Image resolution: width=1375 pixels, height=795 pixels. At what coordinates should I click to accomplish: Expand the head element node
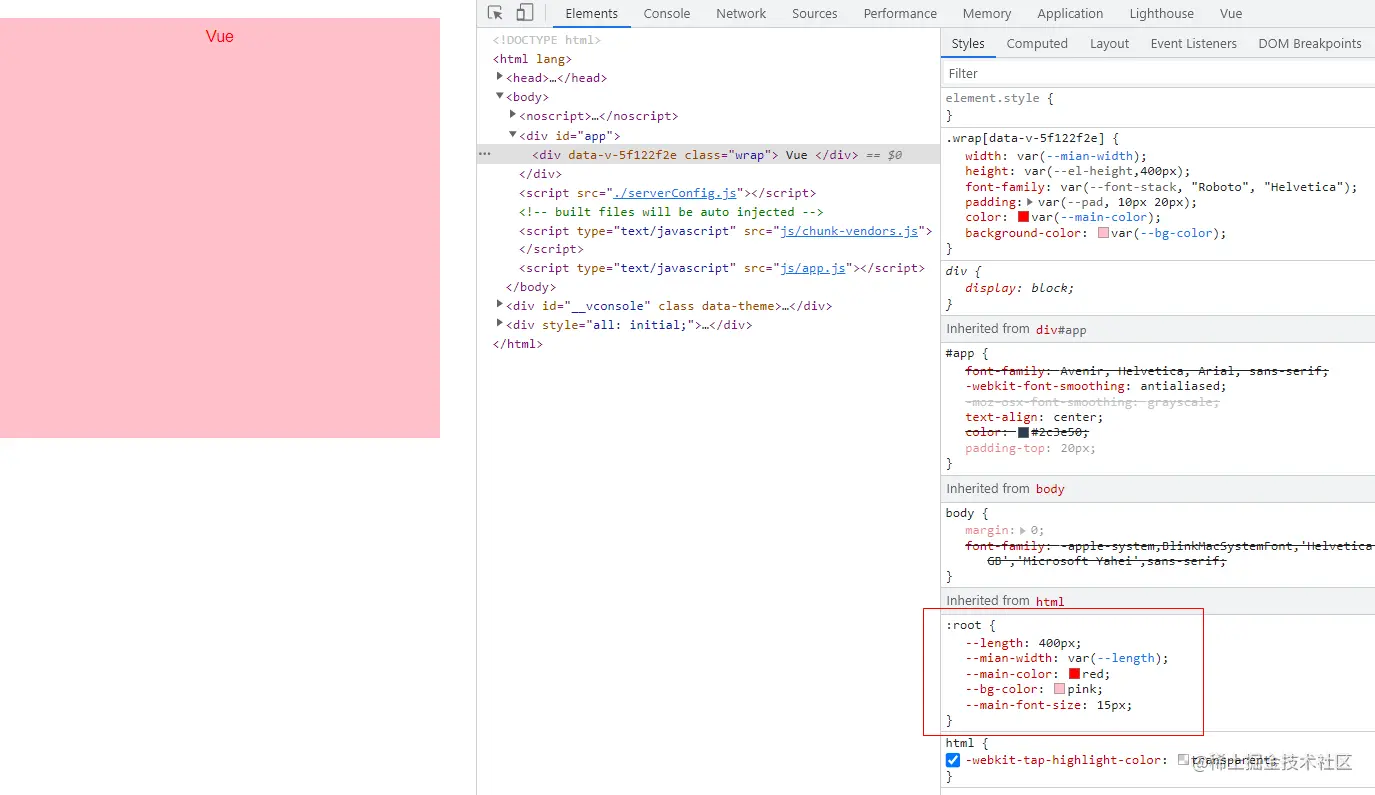[x=500, y=77]
